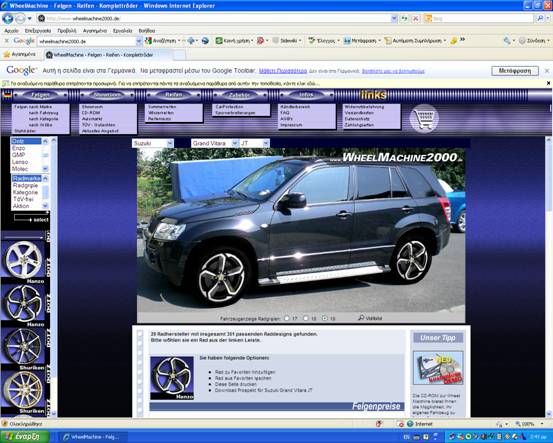Open the Windows Start button
The height and width of the screenshot is (443, 553).
(24, 437)
